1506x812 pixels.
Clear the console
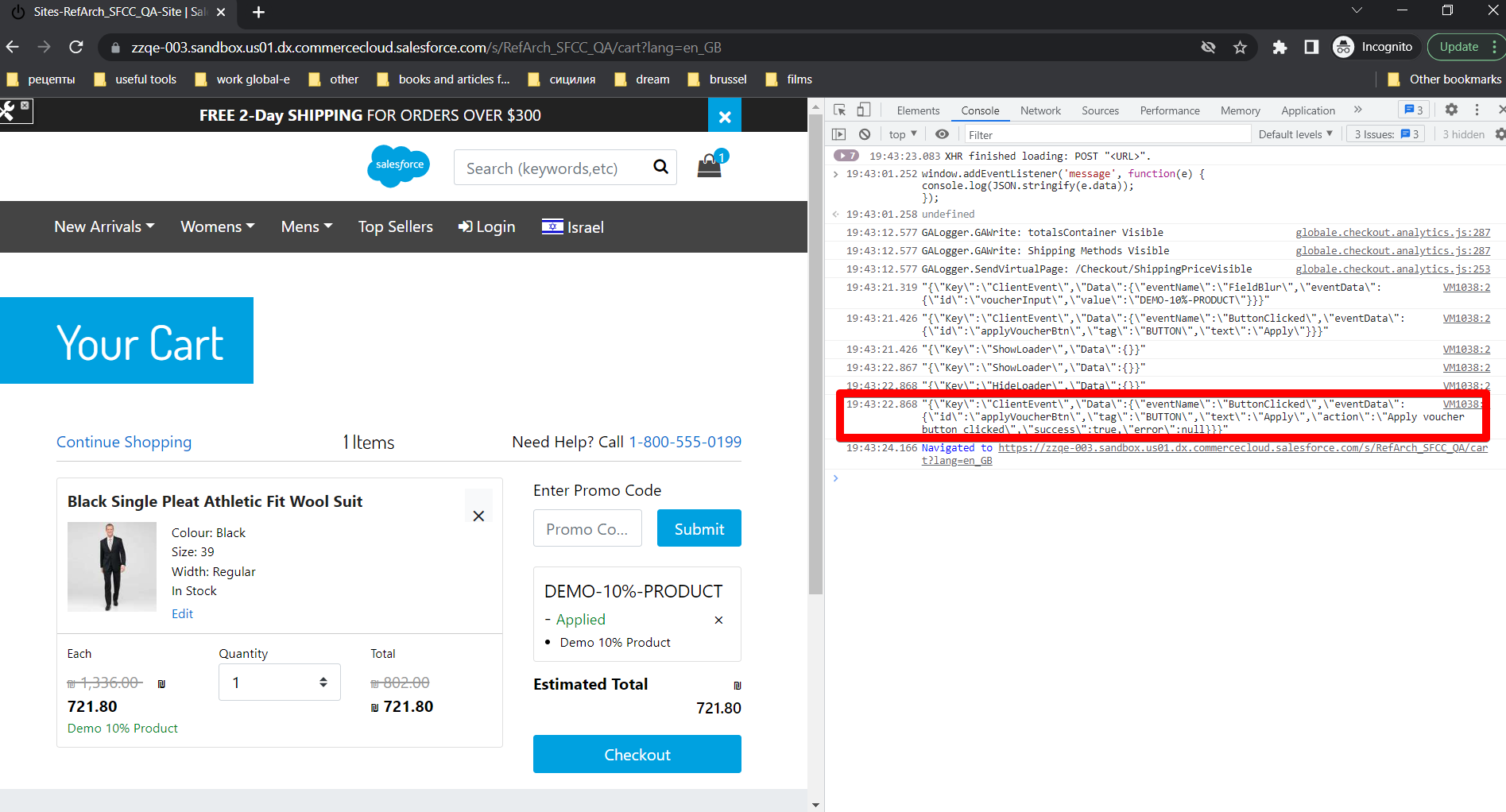[865, 134]
